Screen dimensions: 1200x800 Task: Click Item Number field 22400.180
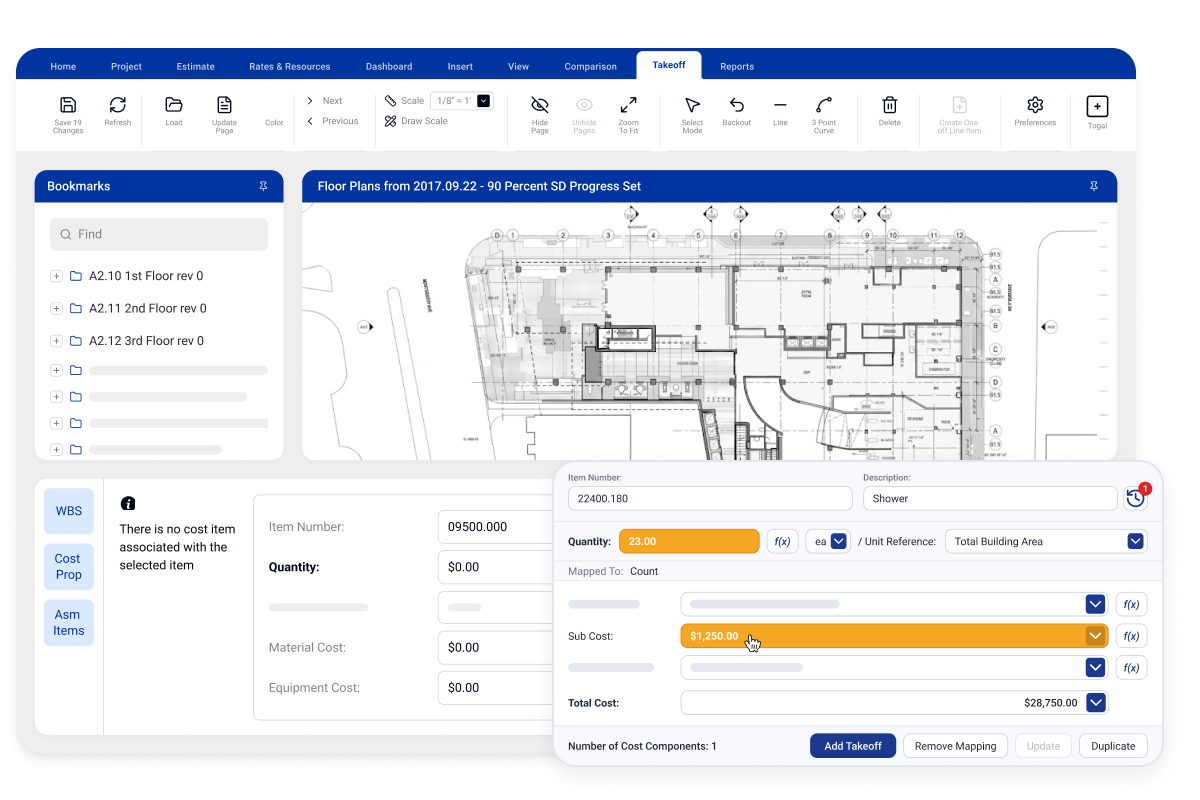pos(710,498)
